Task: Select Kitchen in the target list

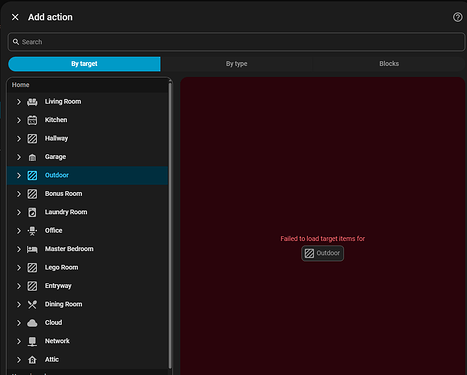Action: point(56,120)
